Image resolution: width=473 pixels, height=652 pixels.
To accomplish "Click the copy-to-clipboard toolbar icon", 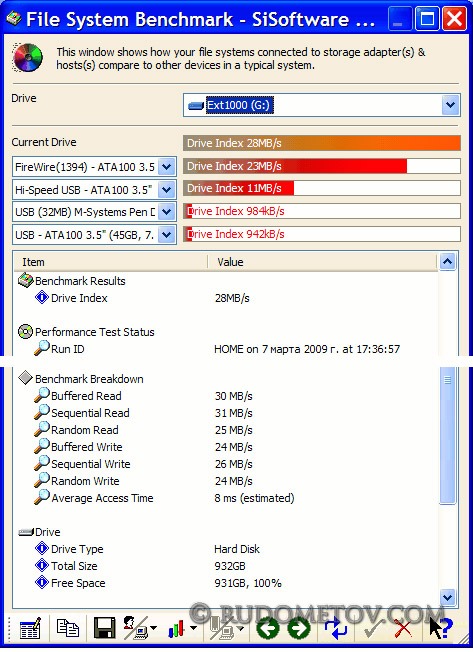I will point(68,627).
